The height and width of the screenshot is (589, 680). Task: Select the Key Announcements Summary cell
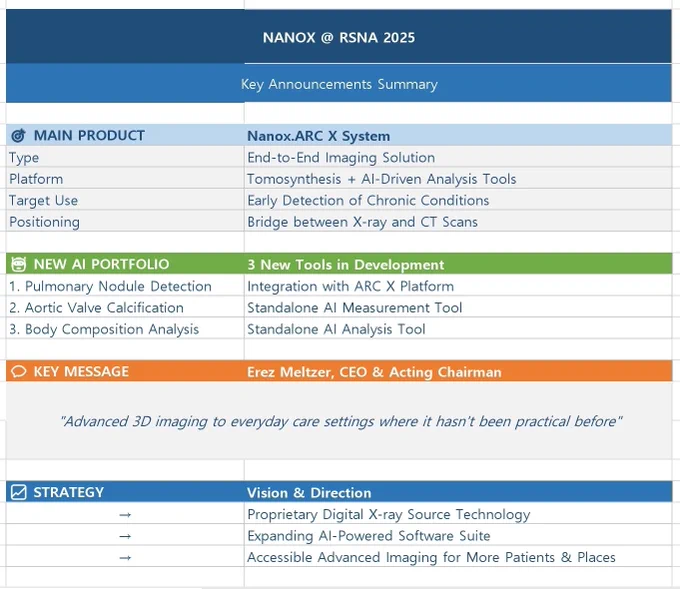click(x=339, y=84)
